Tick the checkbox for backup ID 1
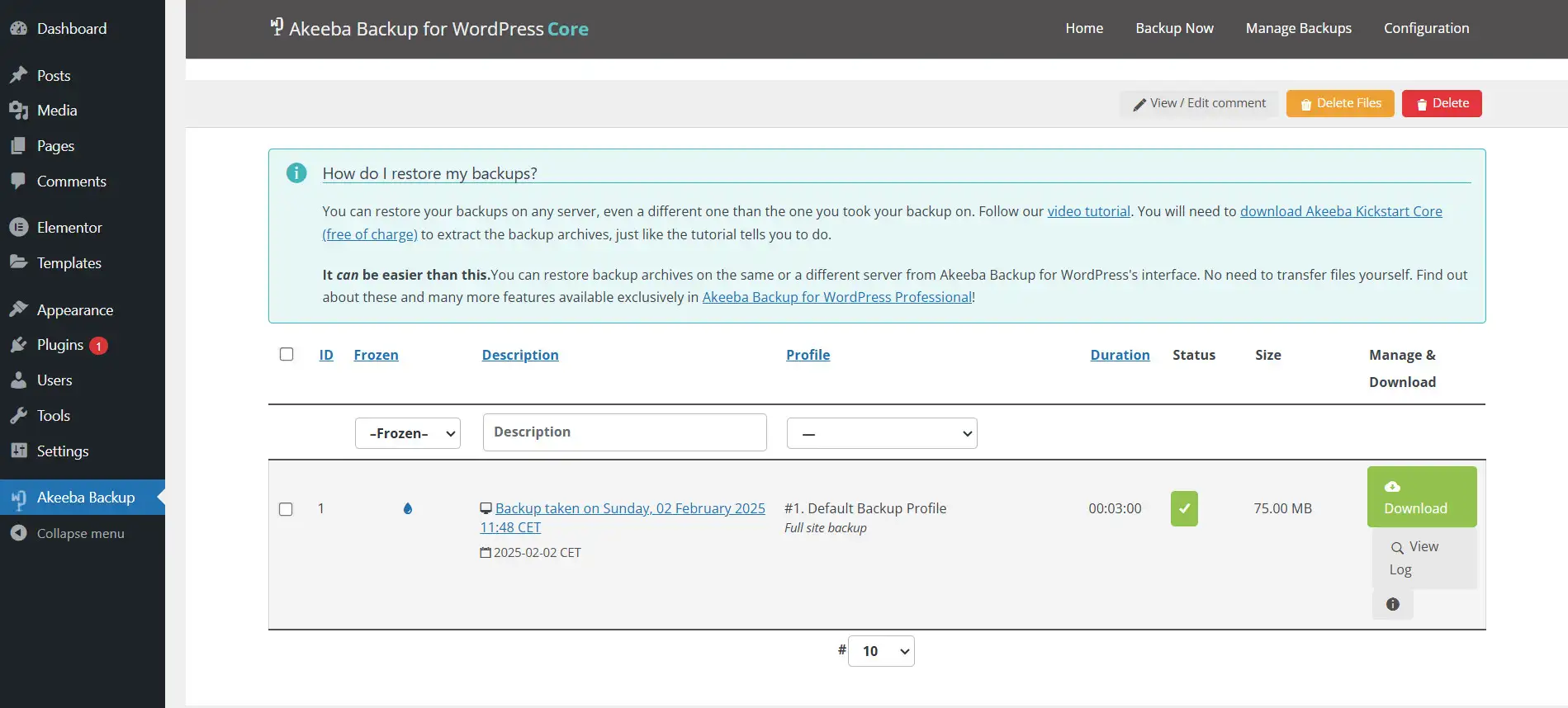This screenshot has height=708, width=1568. point(286,509)
